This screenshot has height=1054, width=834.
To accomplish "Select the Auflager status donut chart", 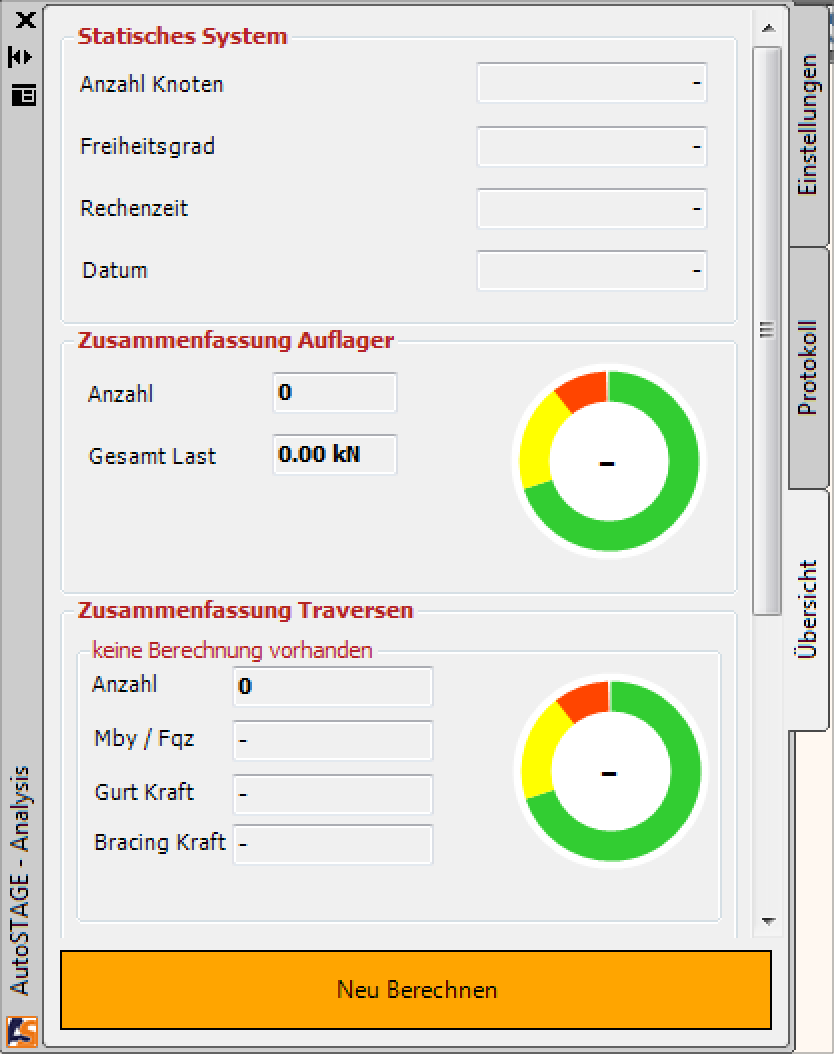I will [606, 460].
